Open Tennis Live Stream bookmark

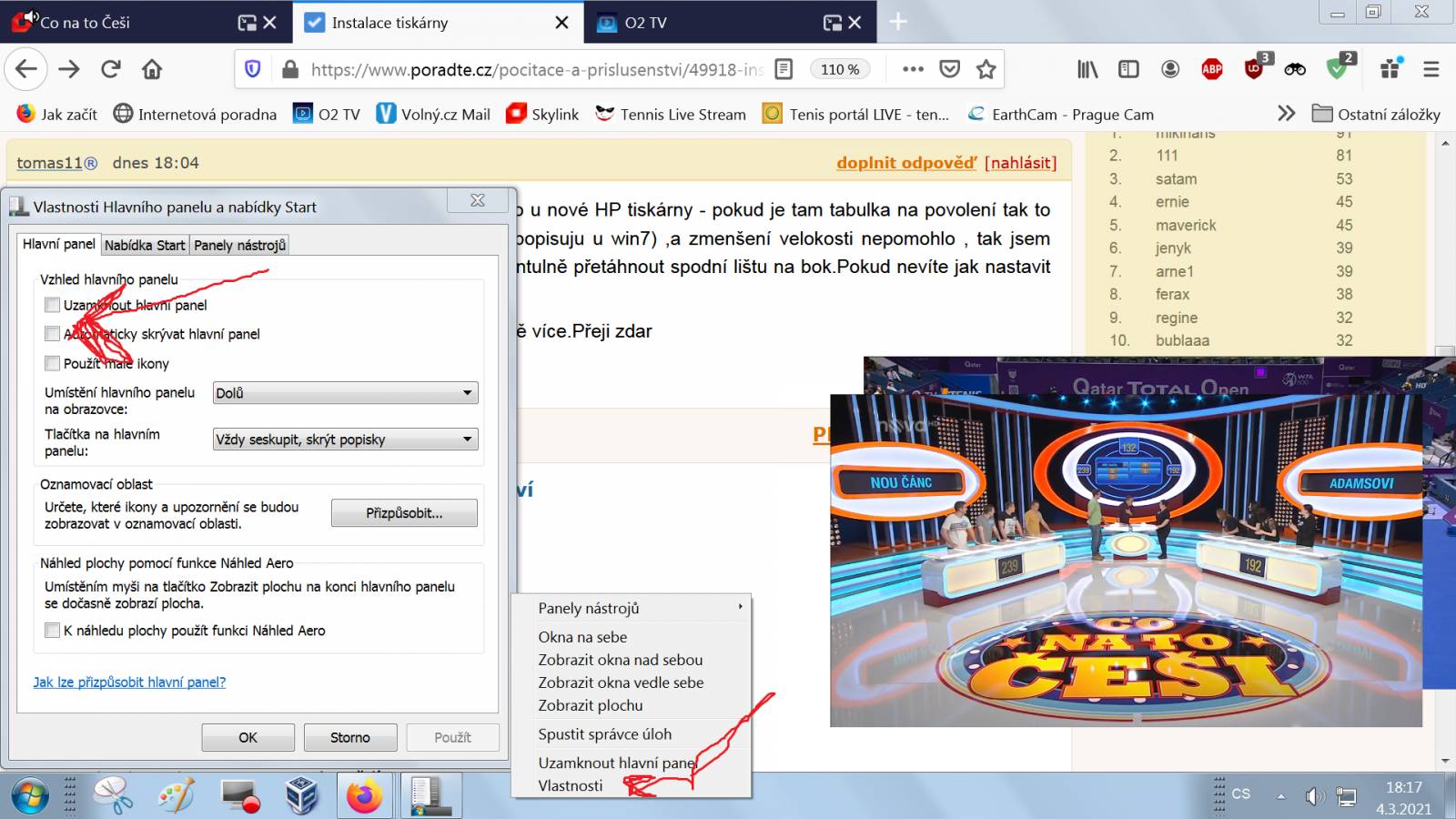(x=671, y=114)
